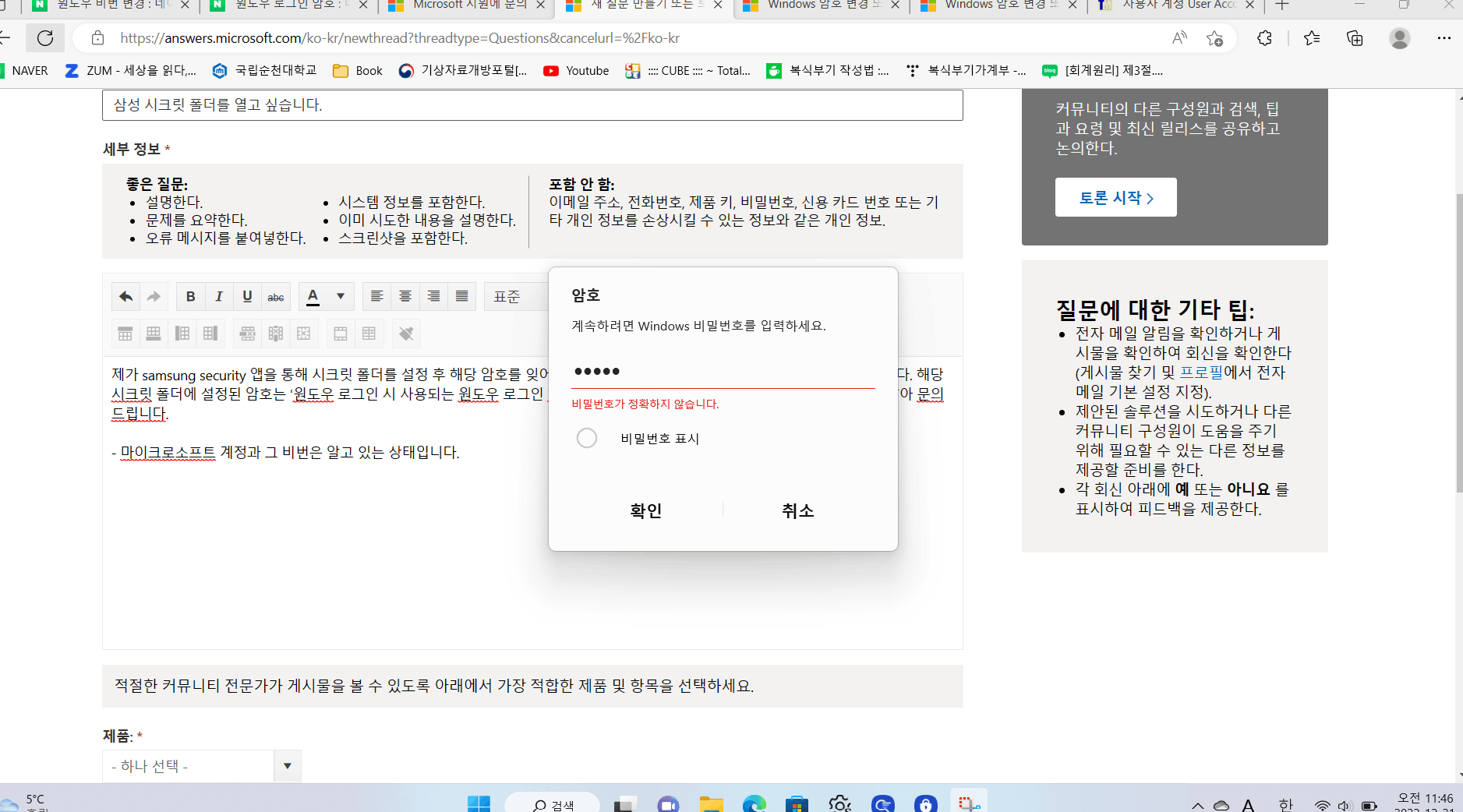Click the redo arrow in editor toolbar
This screenshot has height=812, width=1463.
pos(154,296)
